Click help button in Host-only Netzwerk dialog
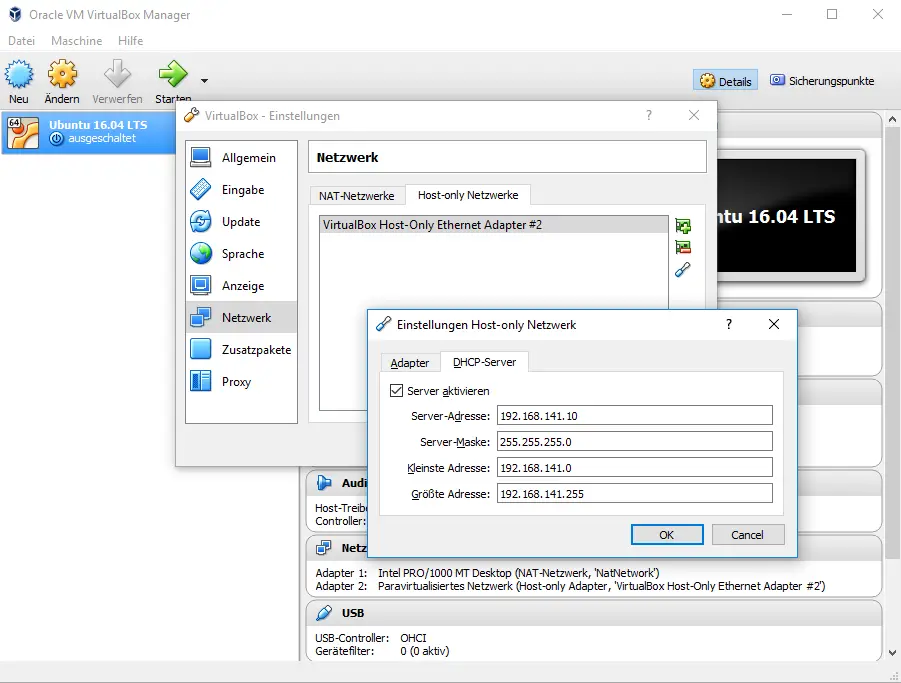The width and height of the screenshot is (901, 683). [x=729, y=325]
